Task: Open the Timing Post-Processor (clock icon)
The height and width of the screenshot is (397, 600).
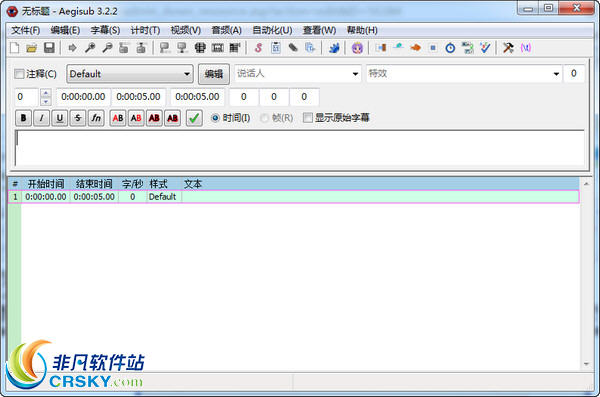Action: coord(450,48)
